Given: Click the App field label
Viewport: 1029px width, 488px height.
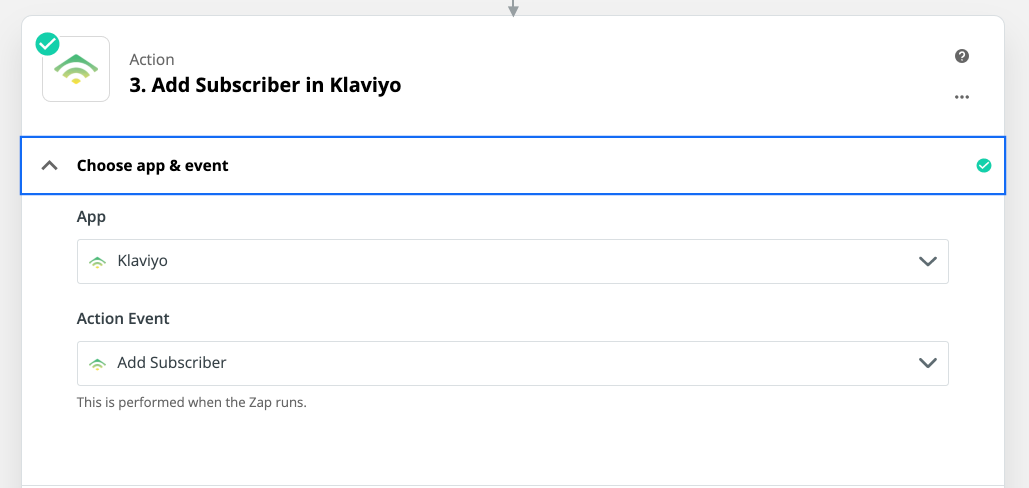Looking at the screenshot, I should coord(91,217).
